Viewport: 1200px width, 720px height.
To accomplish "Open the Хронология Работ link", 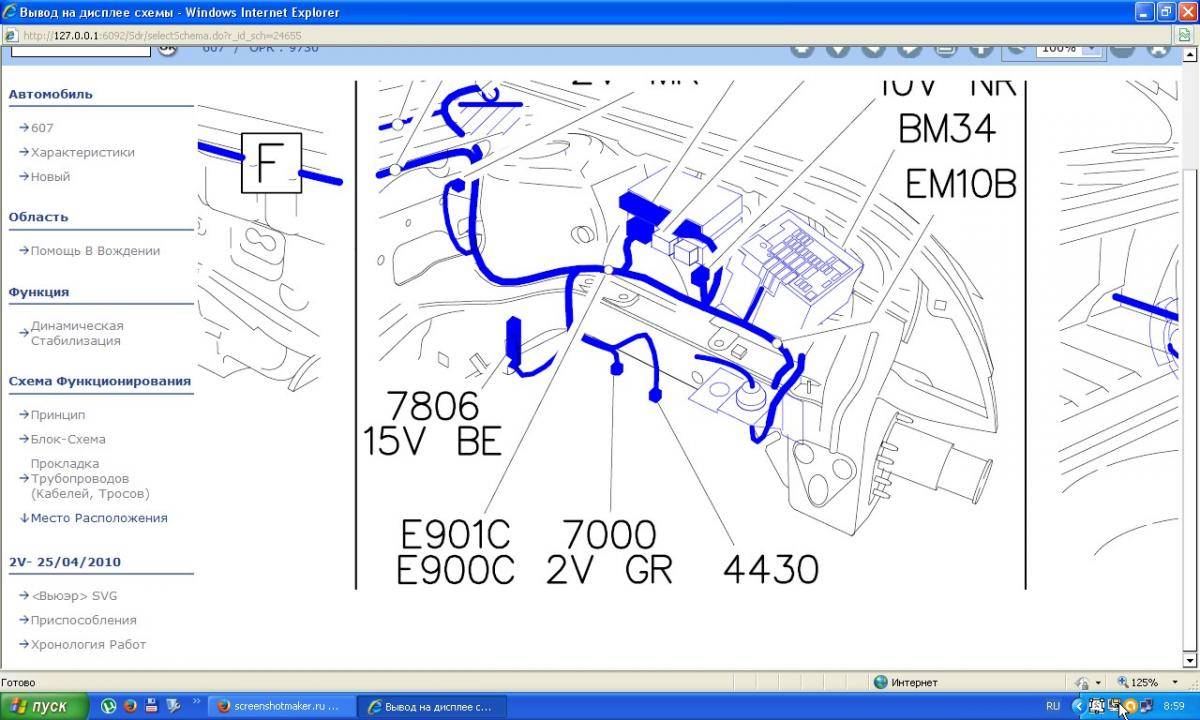I will (x=88, y=644).
